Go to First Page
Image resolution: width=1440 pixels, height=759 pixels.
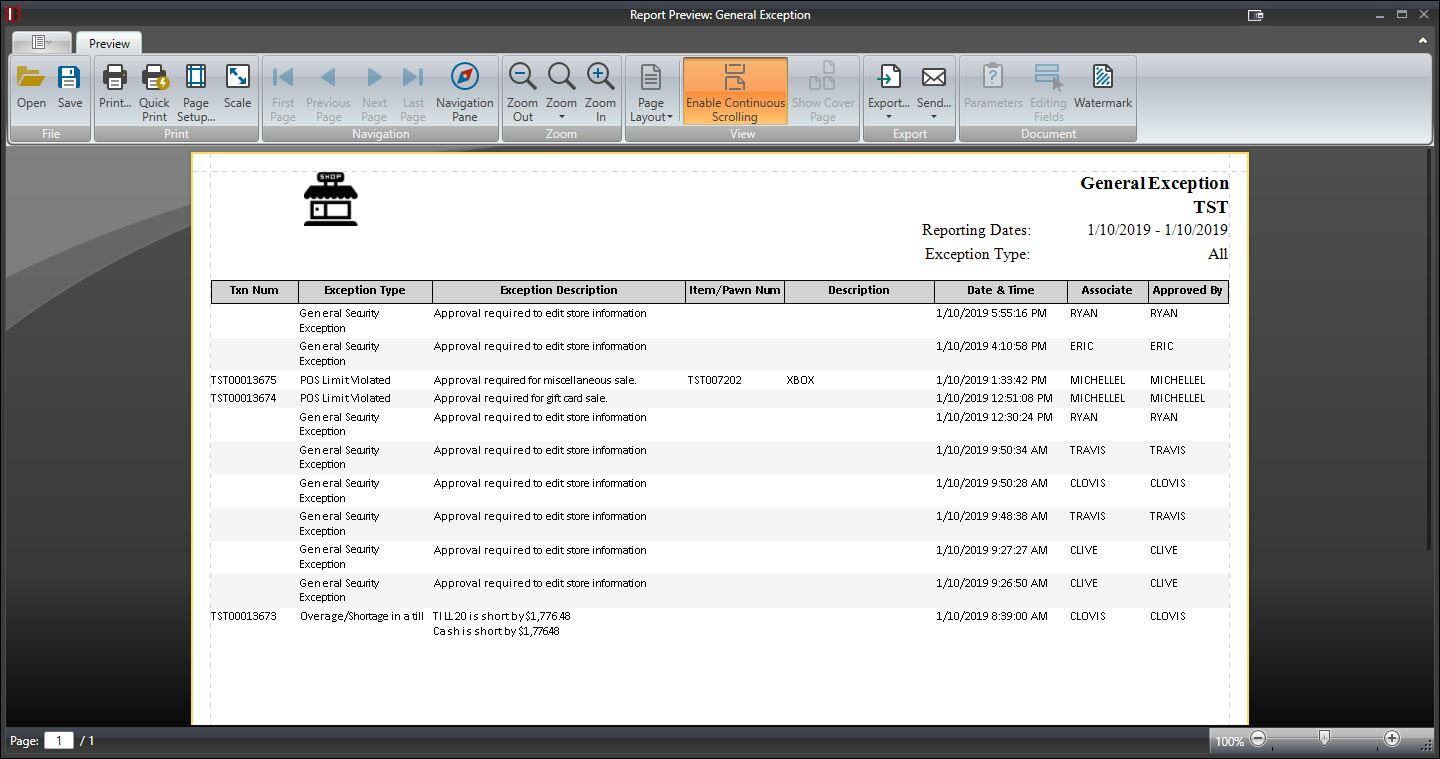[283, 92]
